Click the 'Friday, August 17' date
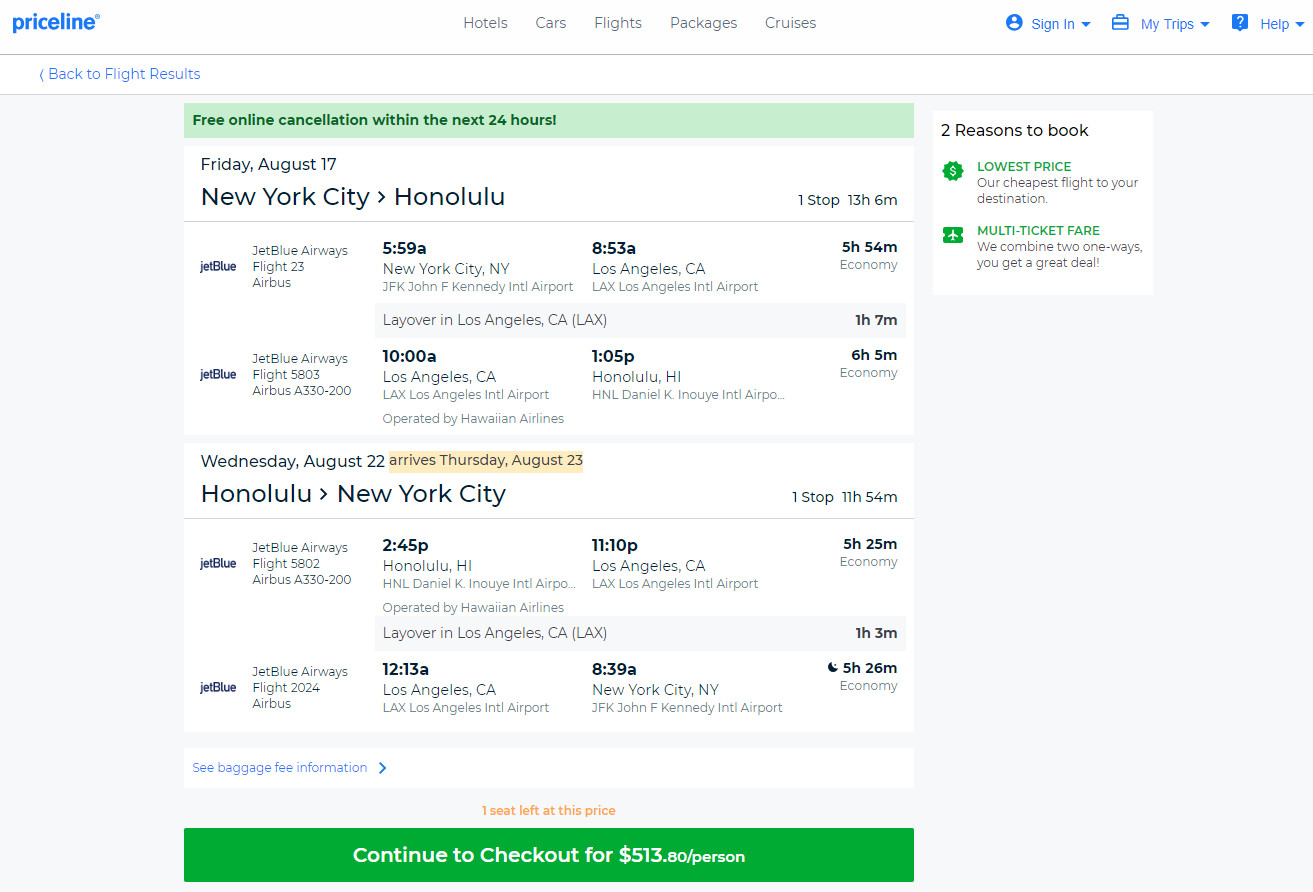The image size is (1313, 892). (269, 164)
